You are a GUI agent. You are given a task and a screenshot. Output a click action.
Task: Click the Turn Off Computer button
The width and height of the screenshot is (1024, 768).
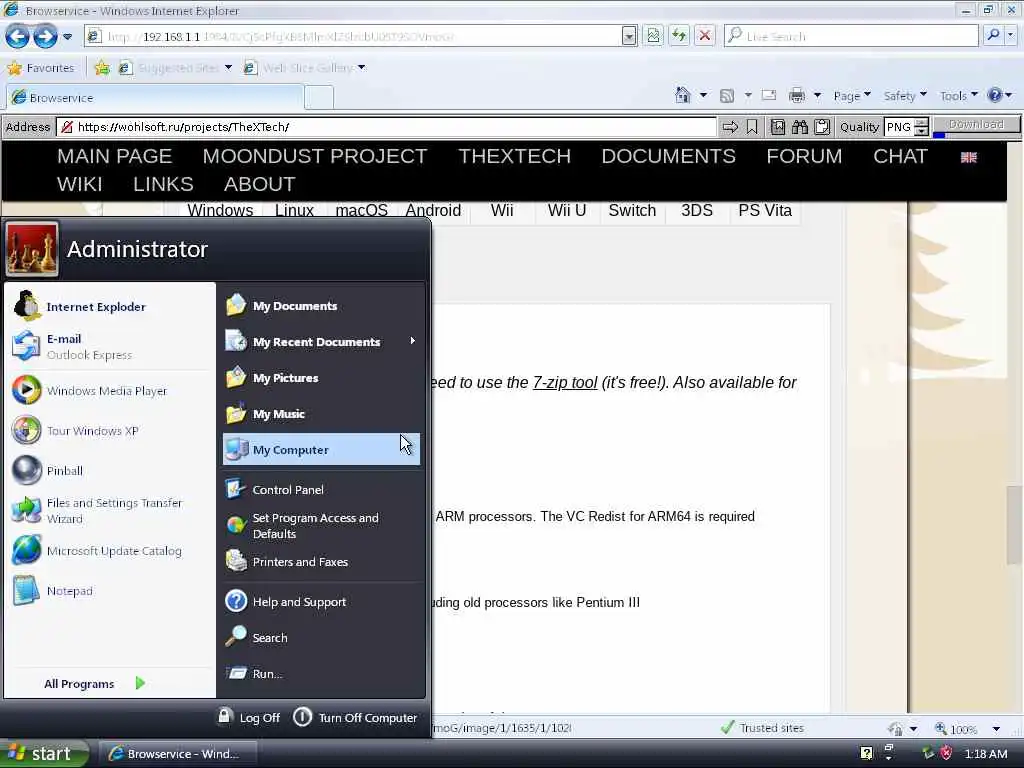355,717
